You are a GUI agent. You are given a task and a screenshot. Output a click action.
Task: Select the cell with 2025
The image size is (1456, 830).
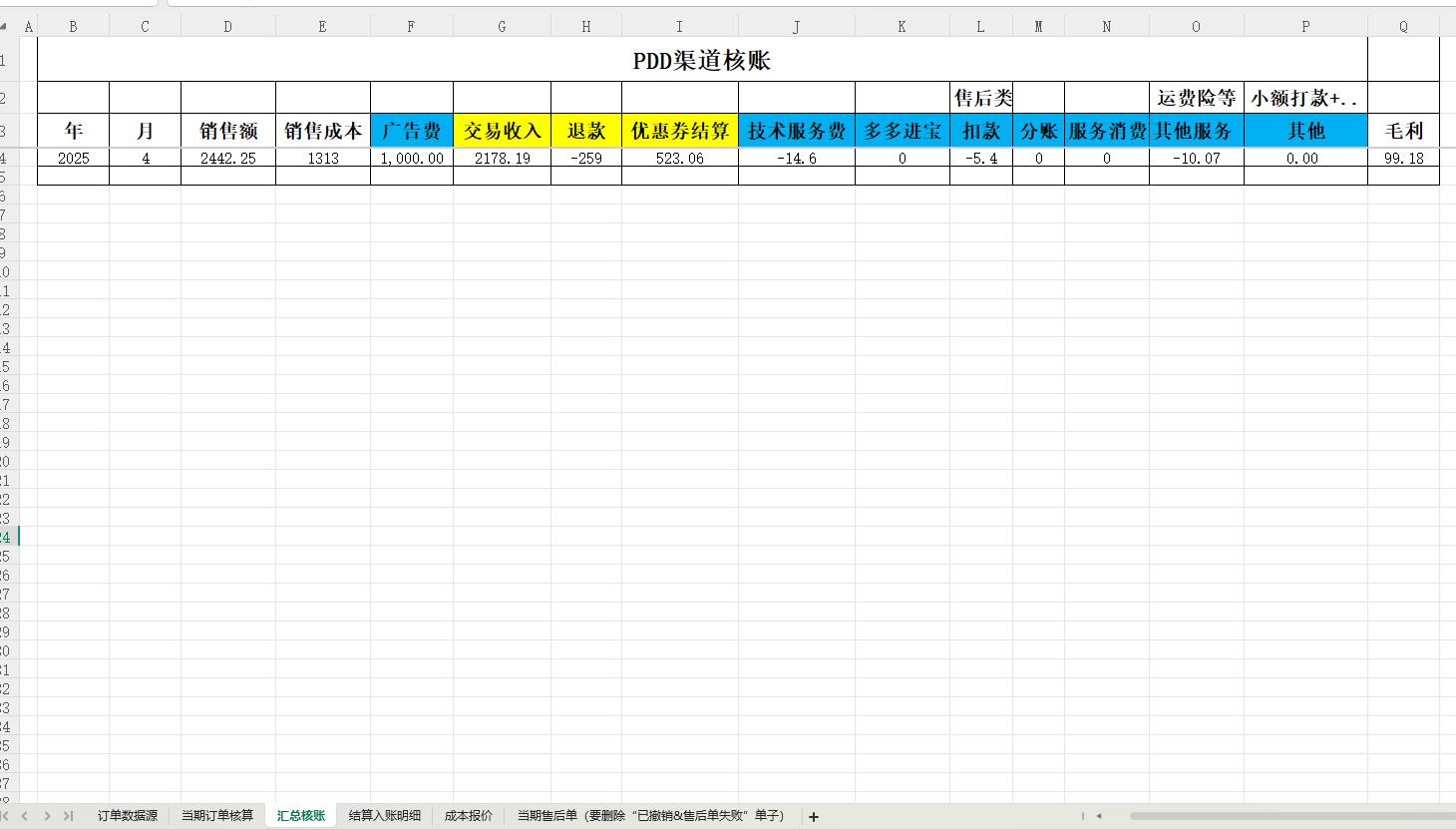pyautogui.click(x=73, y=158)
